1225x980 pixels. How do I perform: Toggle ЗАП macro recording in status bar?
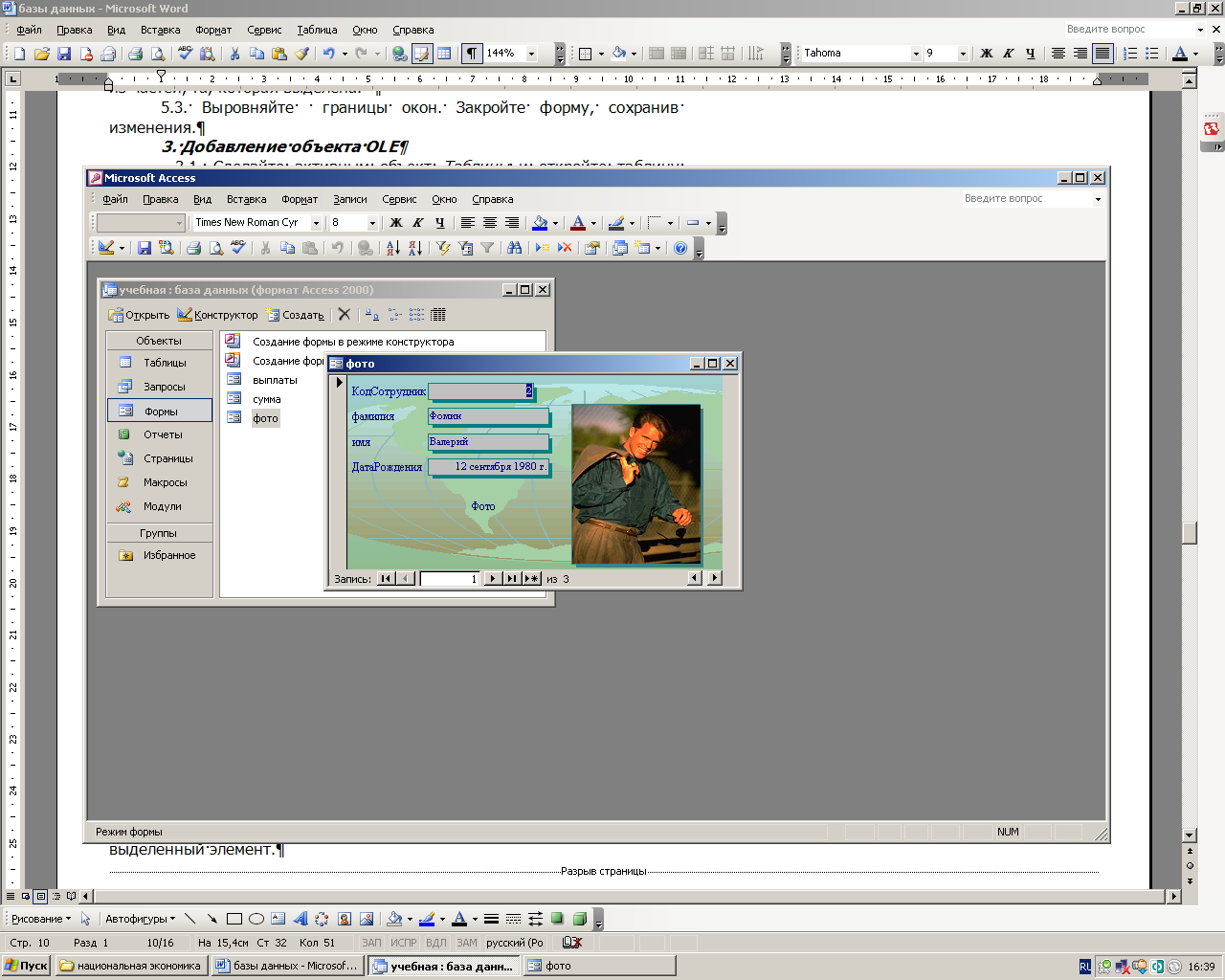click(x=371, y=943)
